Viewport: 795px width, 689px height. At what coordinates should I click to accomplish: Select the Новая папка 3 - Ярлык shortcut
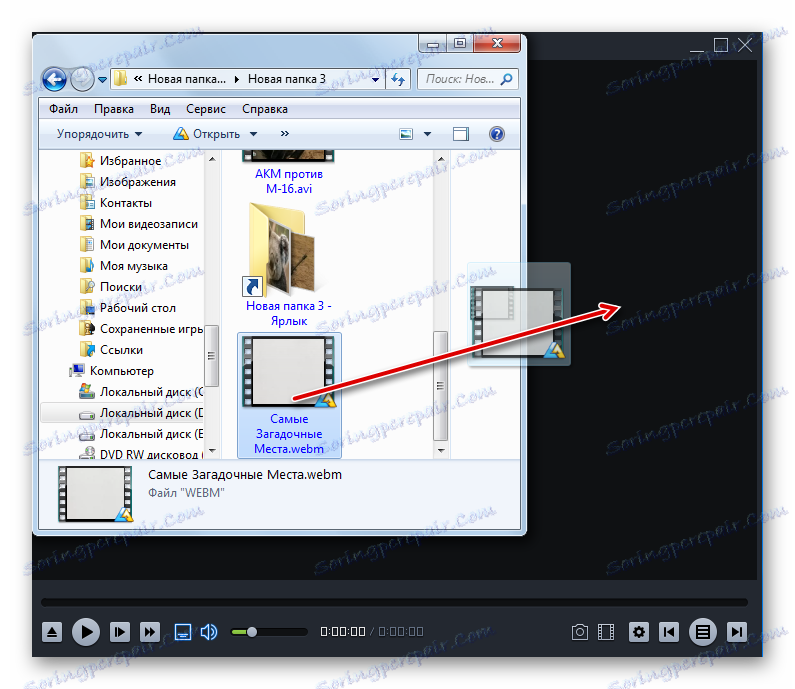[288, 264]
